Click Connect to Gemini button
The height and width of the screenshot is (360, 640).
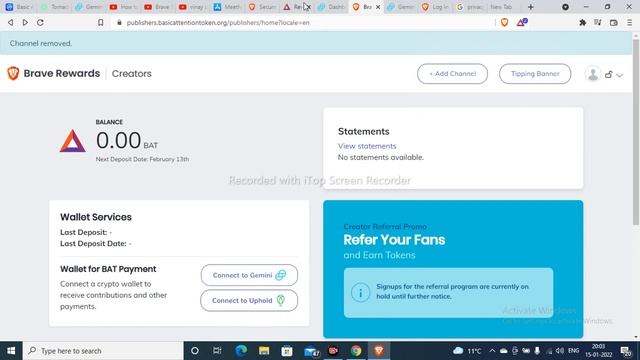249,275
